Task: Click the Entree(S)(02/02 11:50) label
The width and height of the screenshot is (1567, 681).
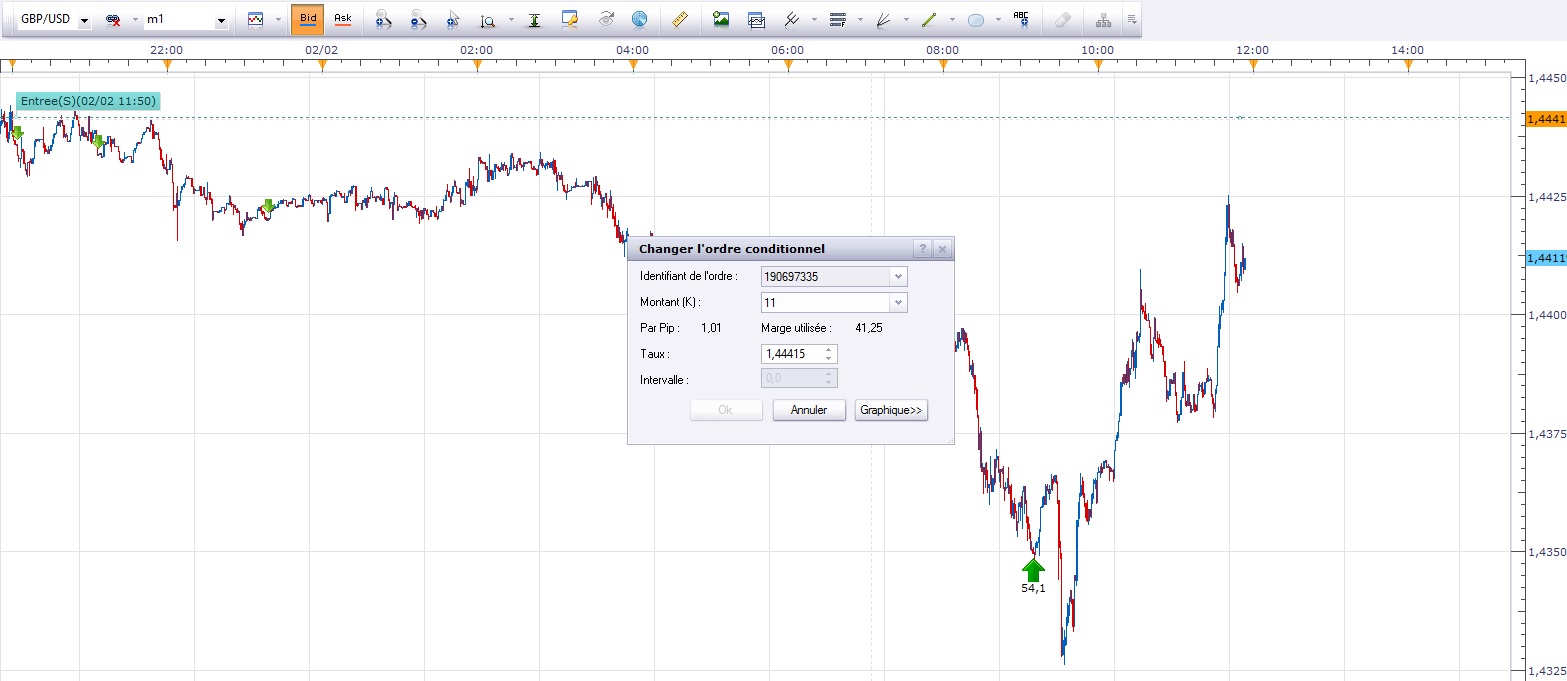Action: (87, 101)
